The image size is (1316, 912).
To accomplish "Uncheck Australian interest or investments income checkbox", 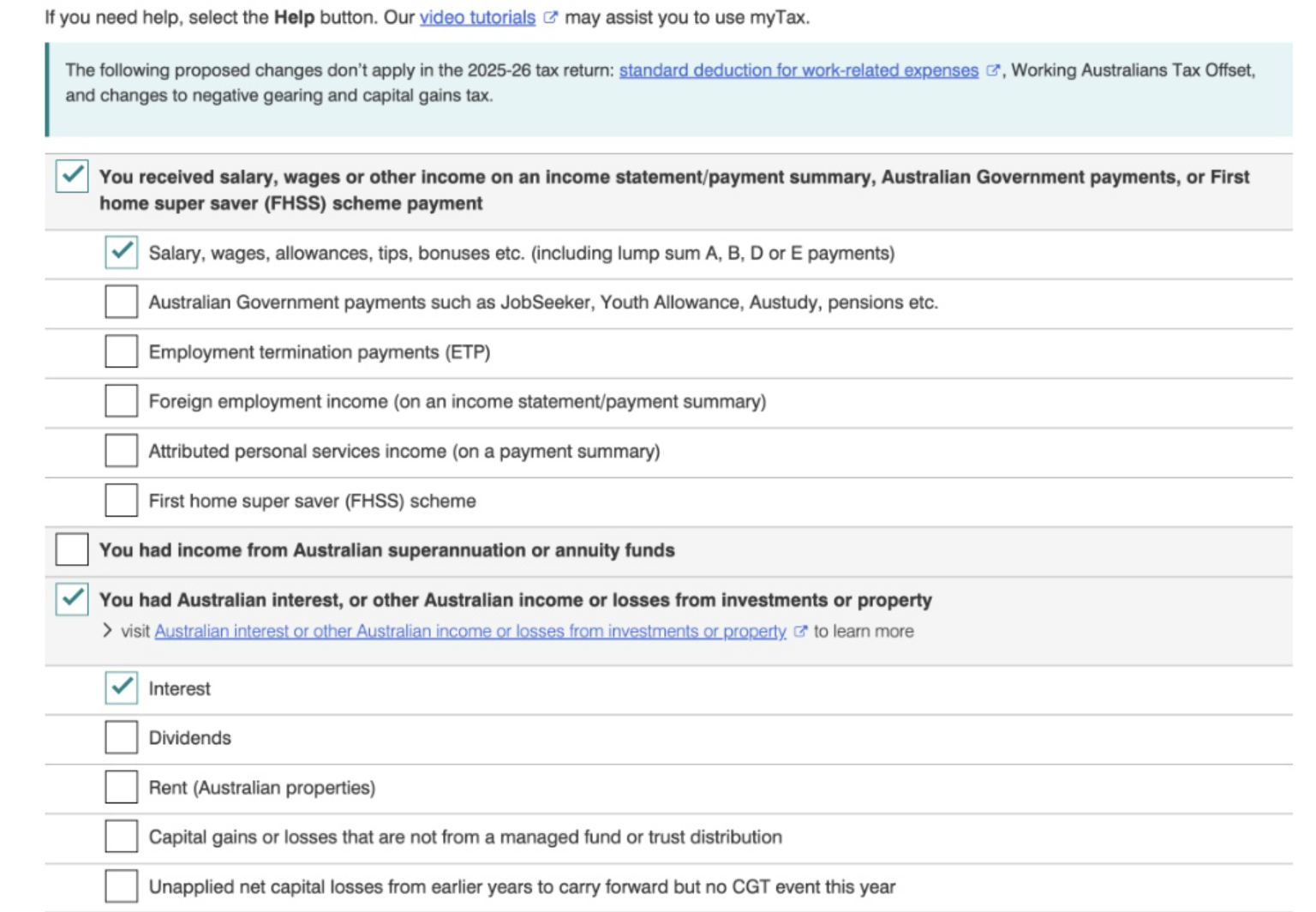I will coord(72,599).
